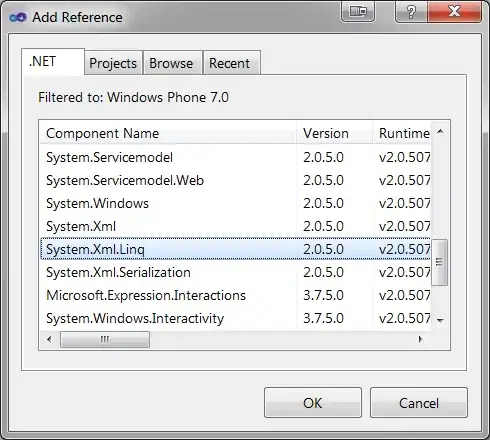Click the Runtime column header
This screenshot has width=490, height=440.
point(402,133)
